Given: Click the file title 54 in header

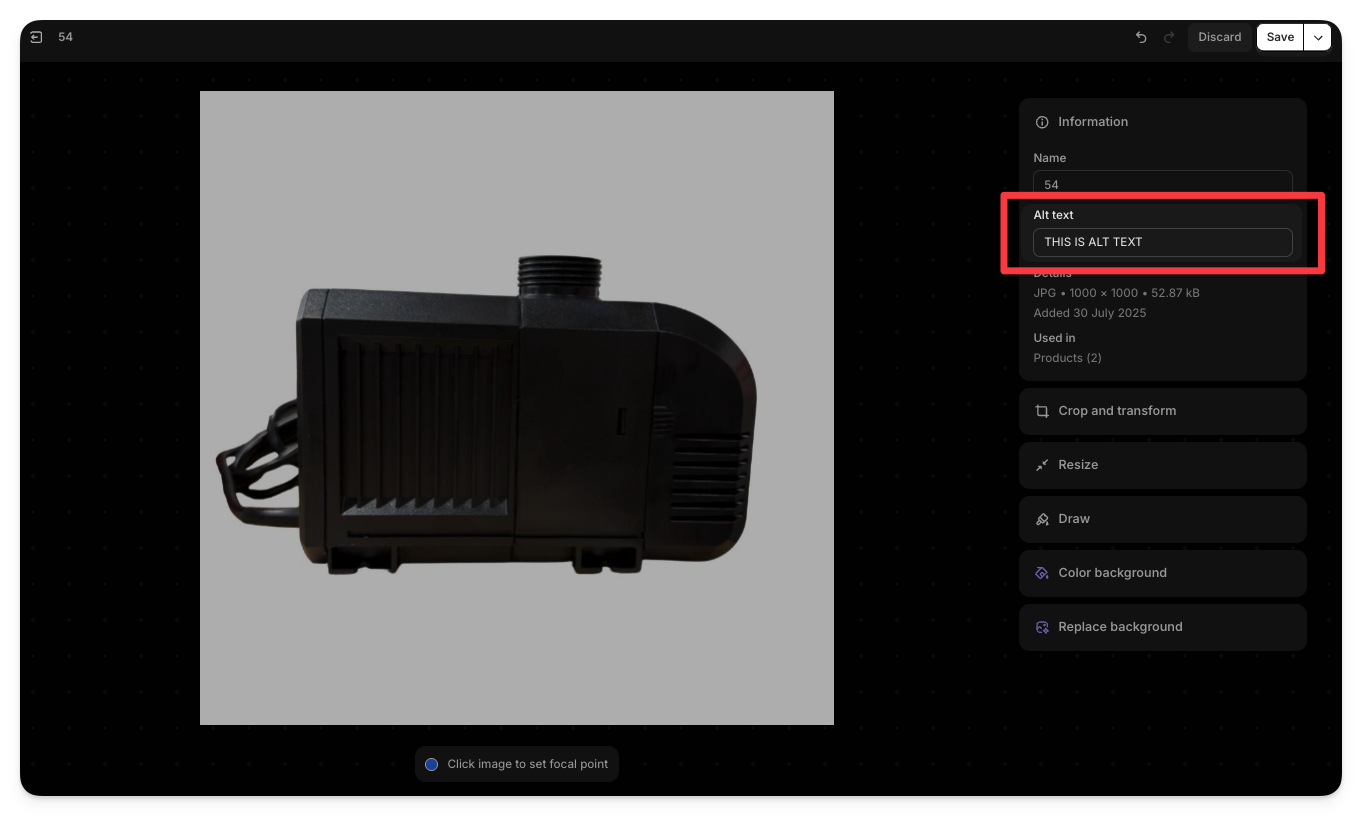Looking at the screenshot, I should (65, 37).
